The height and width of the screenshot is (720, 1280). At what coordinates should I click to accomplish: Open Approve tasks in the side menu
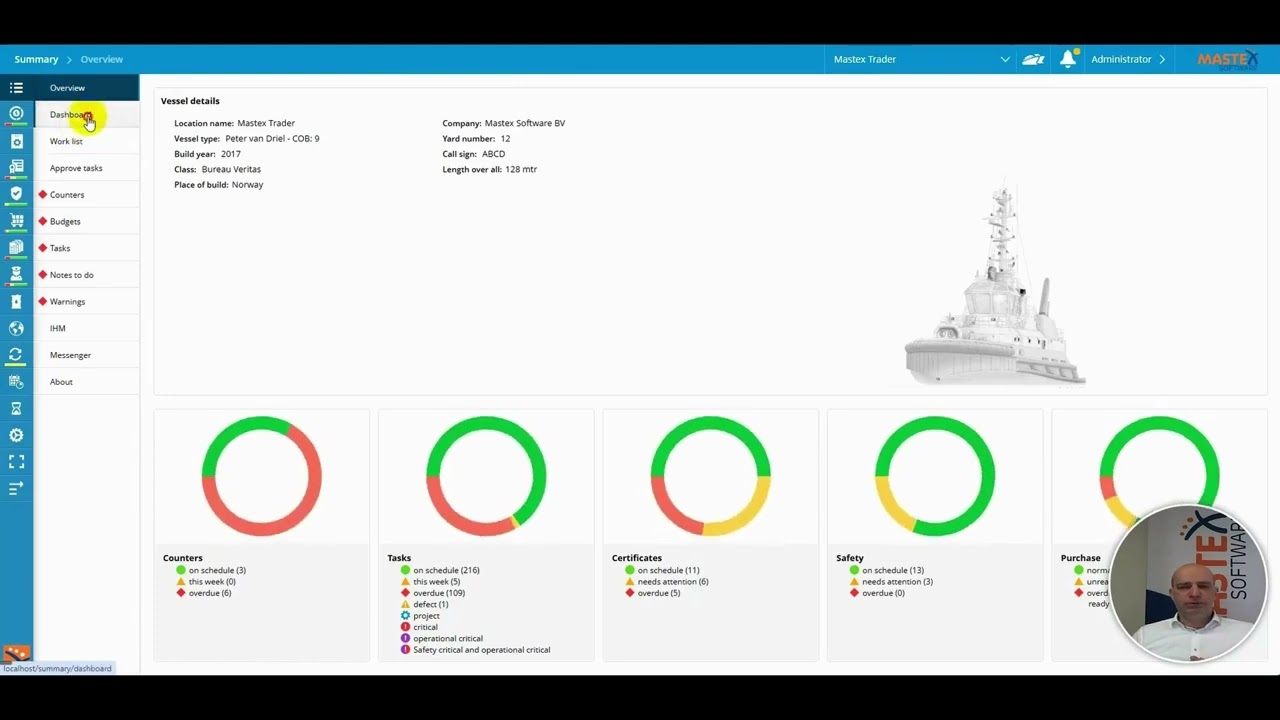87,168
